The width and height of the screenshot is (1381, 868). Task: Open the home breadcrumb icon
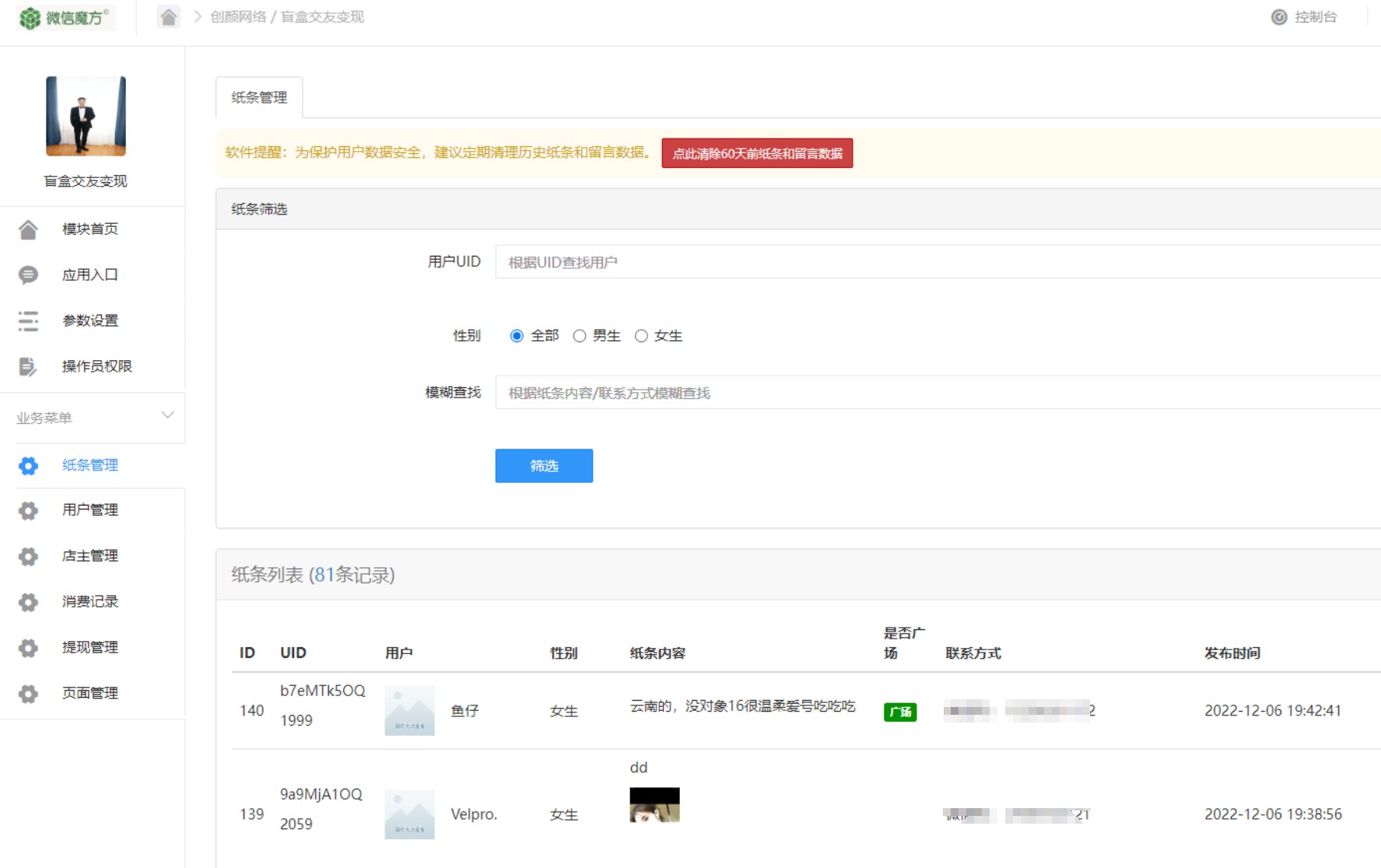(x=168, y=16)
